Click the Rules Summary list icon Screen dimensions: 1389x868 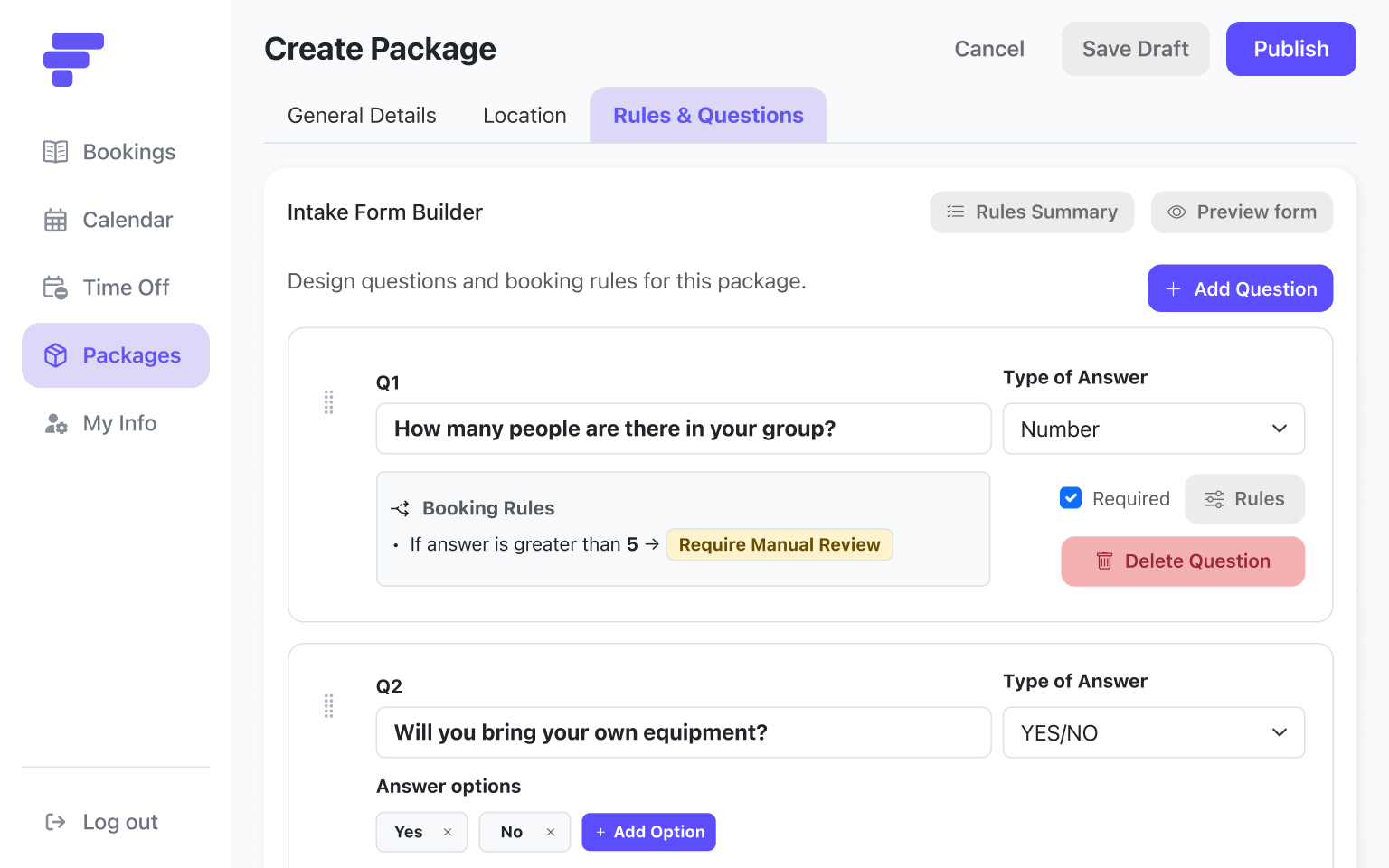pos(955,212)
